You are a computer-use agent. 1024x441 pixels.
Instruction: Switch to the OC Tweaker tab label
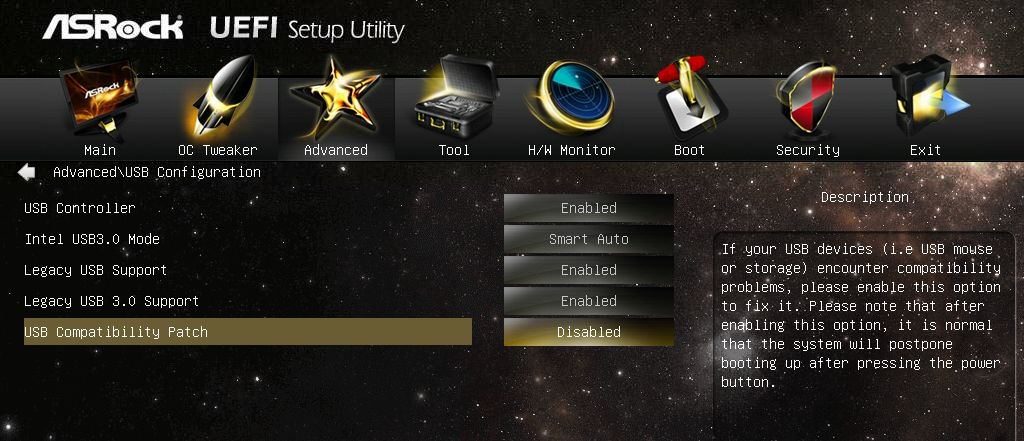(217, 150)
